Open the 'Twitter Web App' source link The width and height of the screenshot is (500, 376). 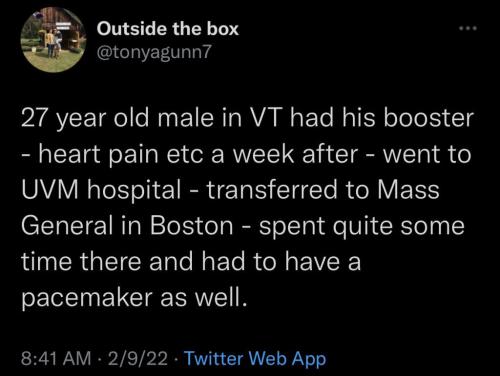[255, 358]
